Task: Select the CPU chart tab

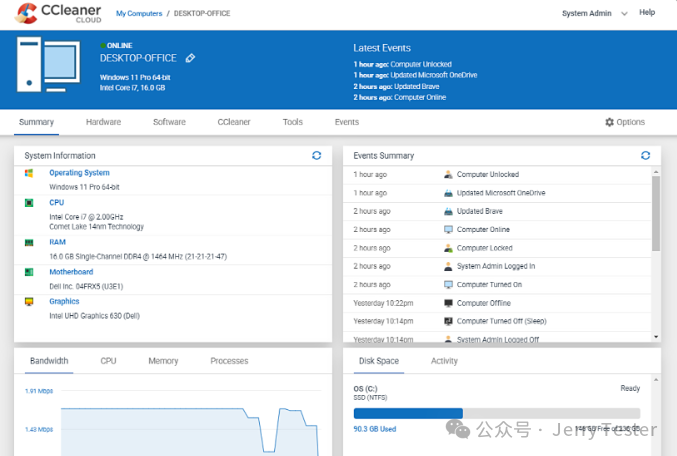Action: coord(108,361)
